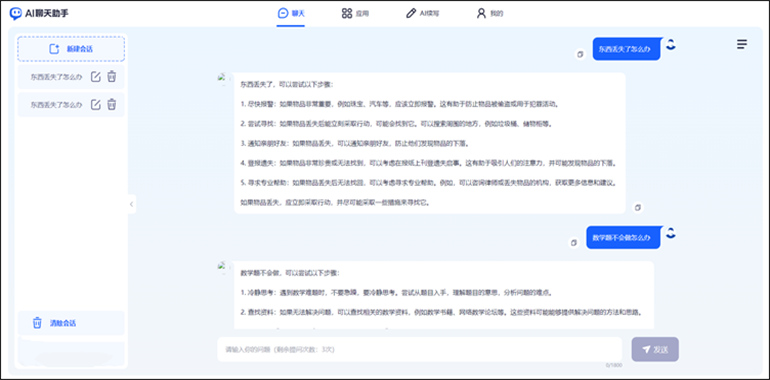
Task: Open the hamburger menu at top right
Action: coord(742,44)
